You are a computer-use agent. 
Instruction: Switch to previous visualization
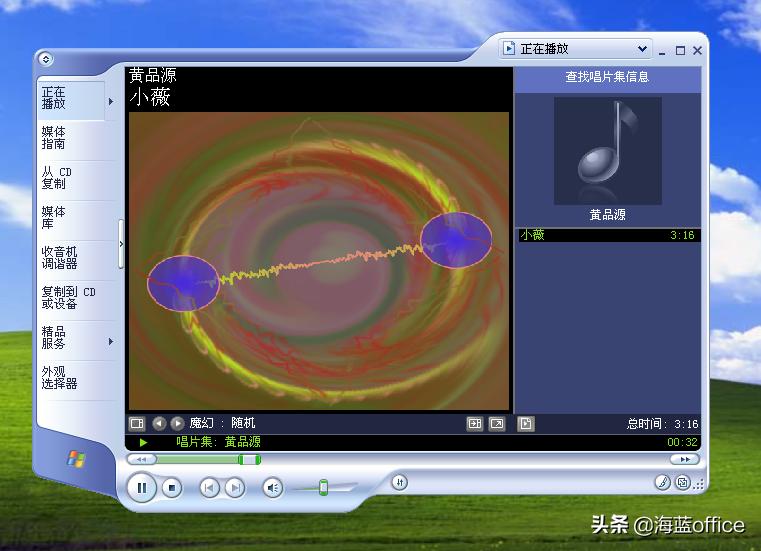click(x=159, y=424)
